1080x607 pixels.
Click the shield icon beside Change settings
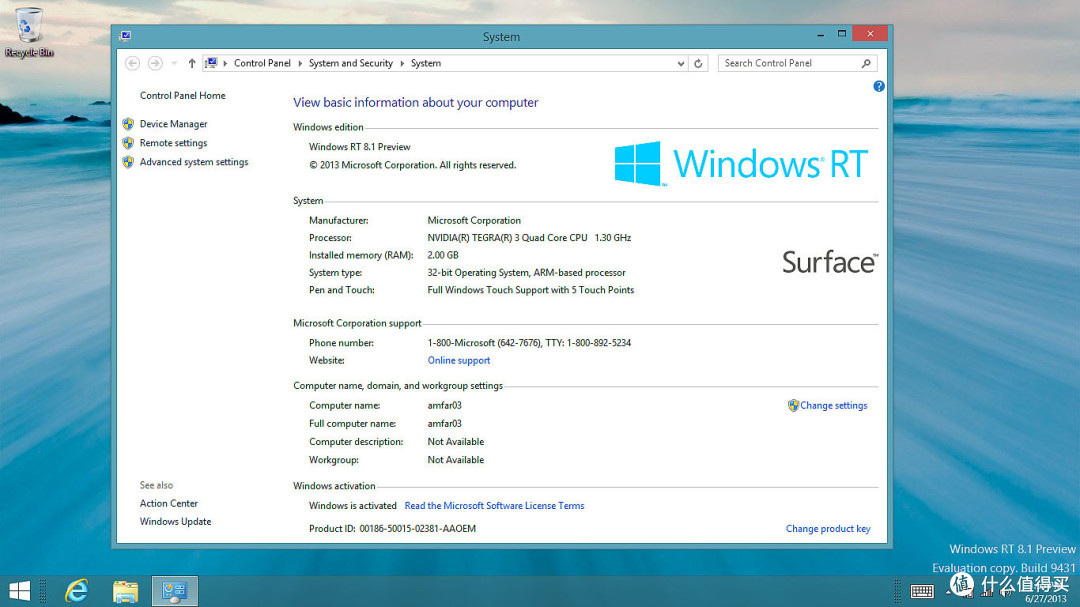793,406
